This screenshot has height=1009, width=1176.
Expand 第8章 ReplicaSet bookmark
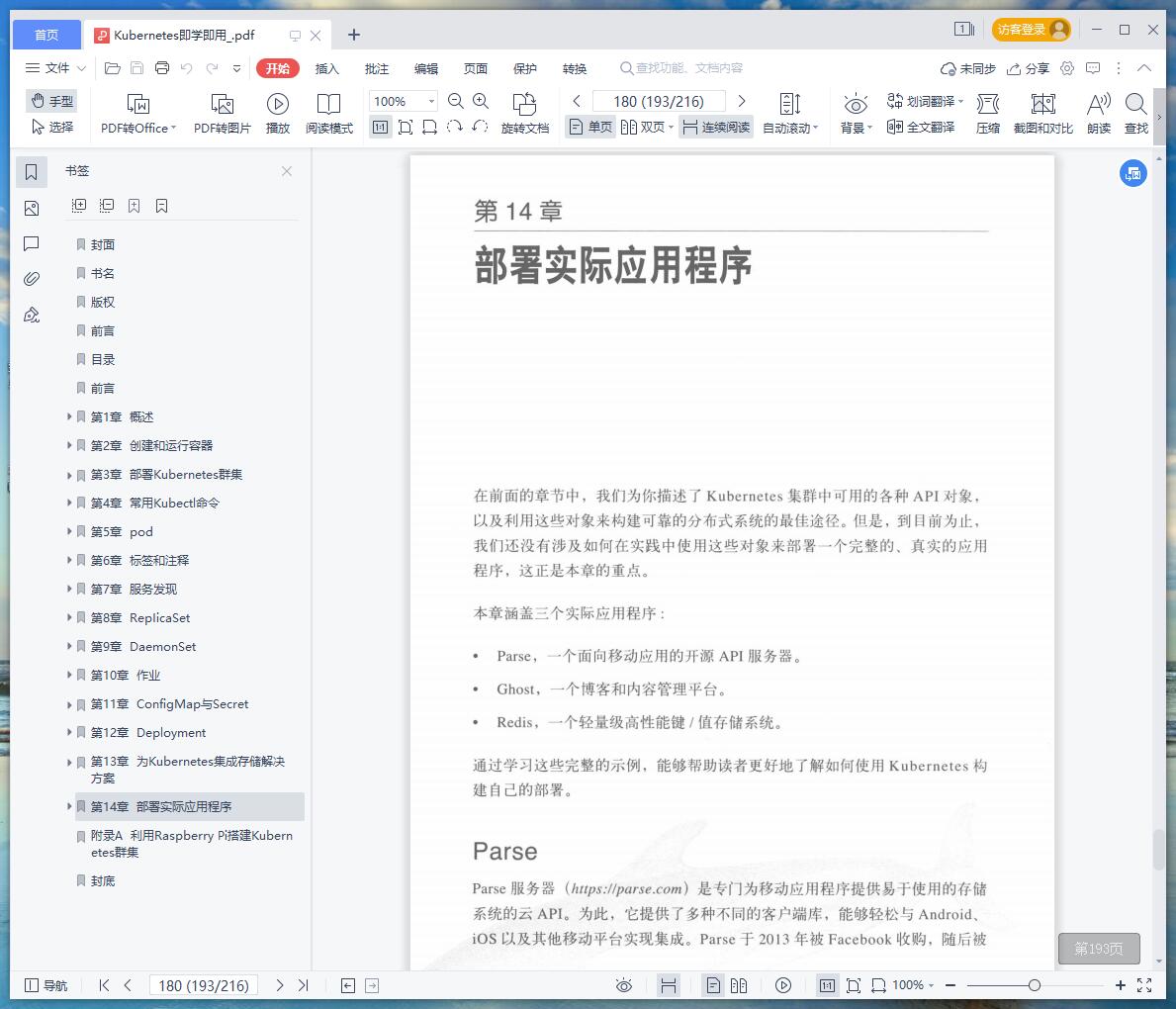coord(70,617)
